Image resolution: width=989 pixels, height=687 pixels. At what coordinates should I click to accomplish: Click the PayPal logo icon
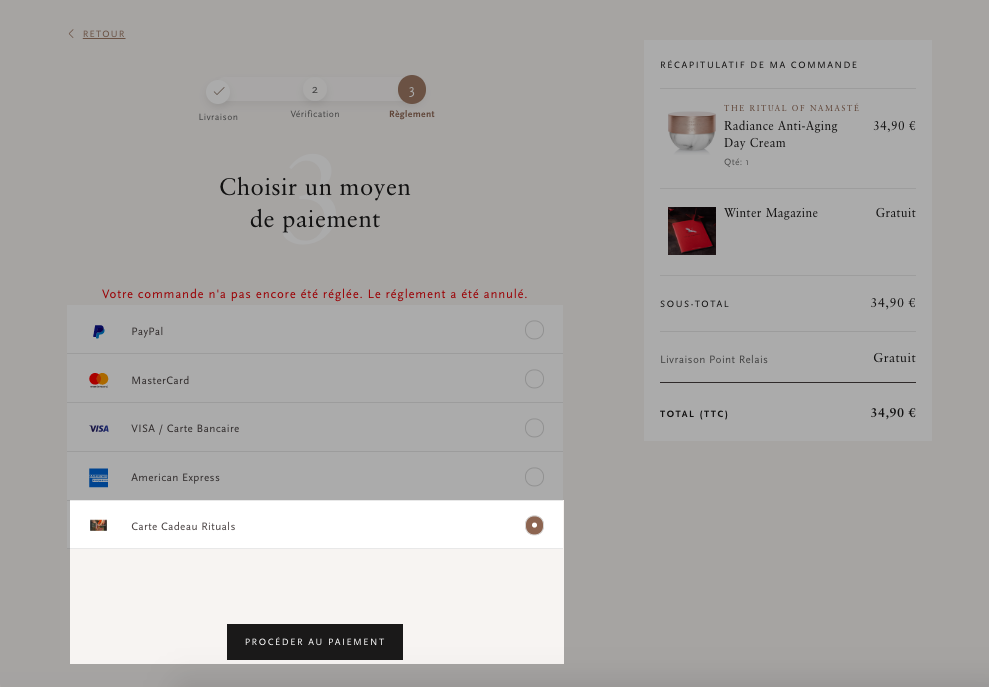98,331
